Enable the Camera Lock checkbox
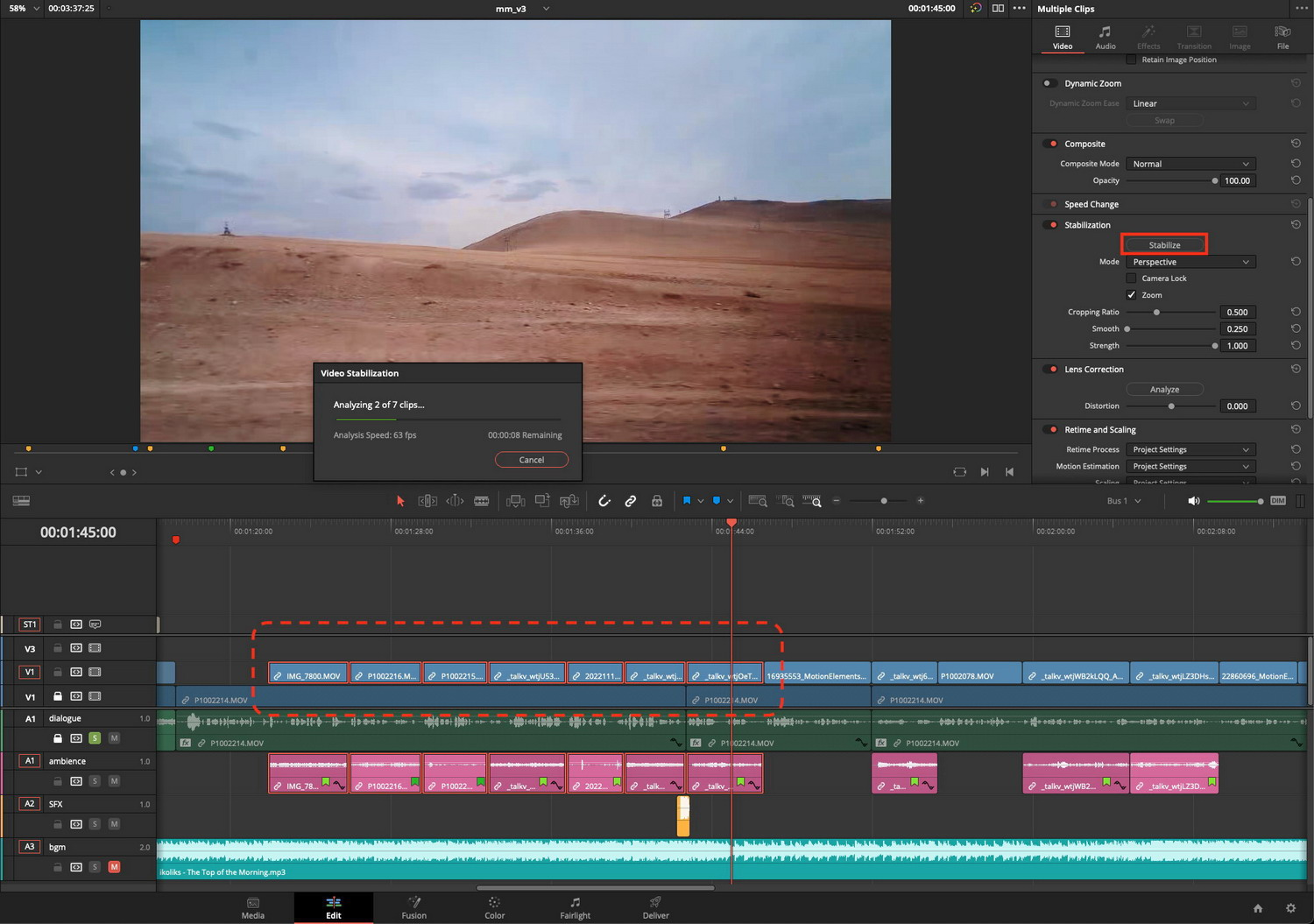 [1131, 279]
